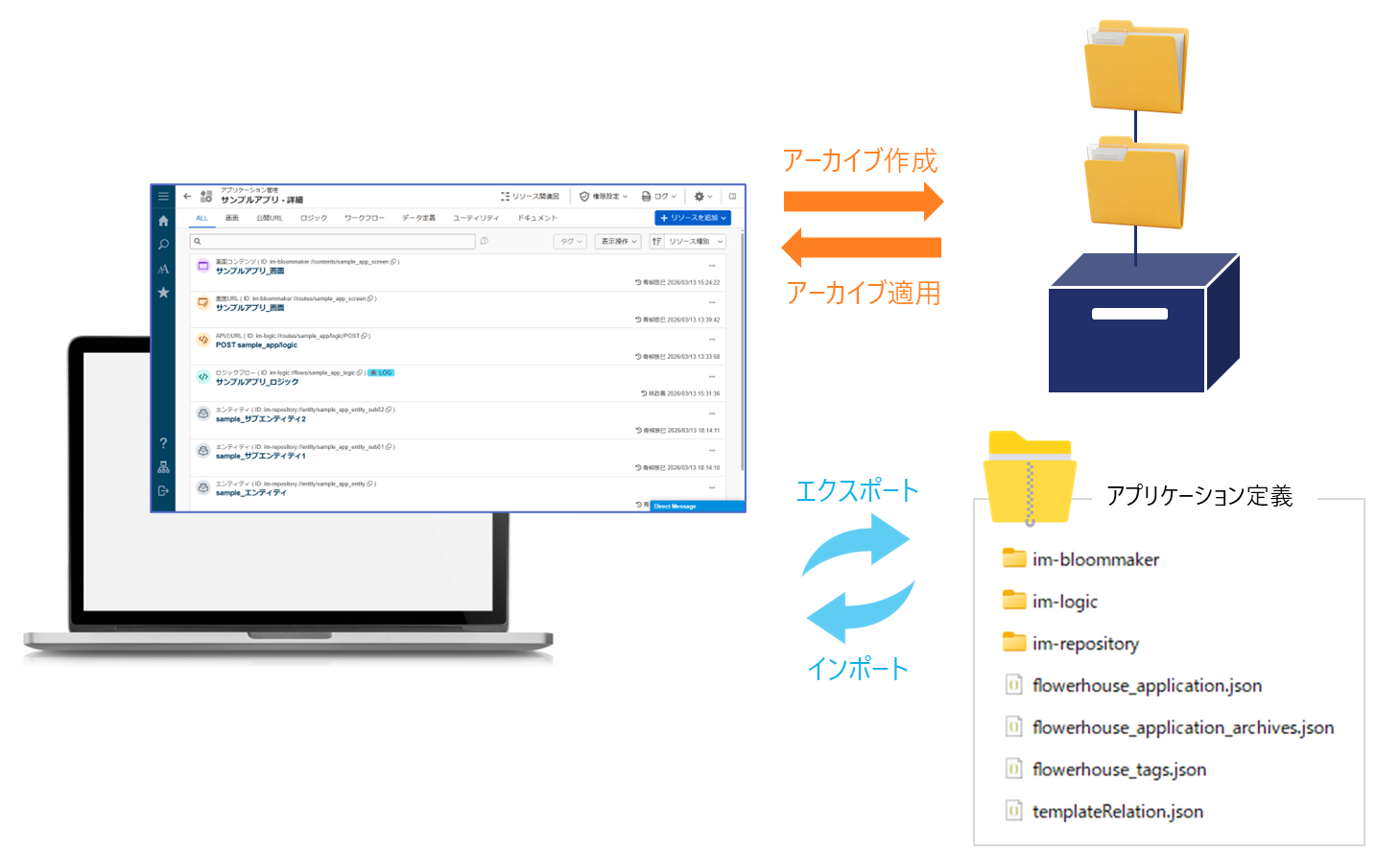Click the search magnifier icon in the sidebar
The image size is (1400, 852).
coord(163,245)
